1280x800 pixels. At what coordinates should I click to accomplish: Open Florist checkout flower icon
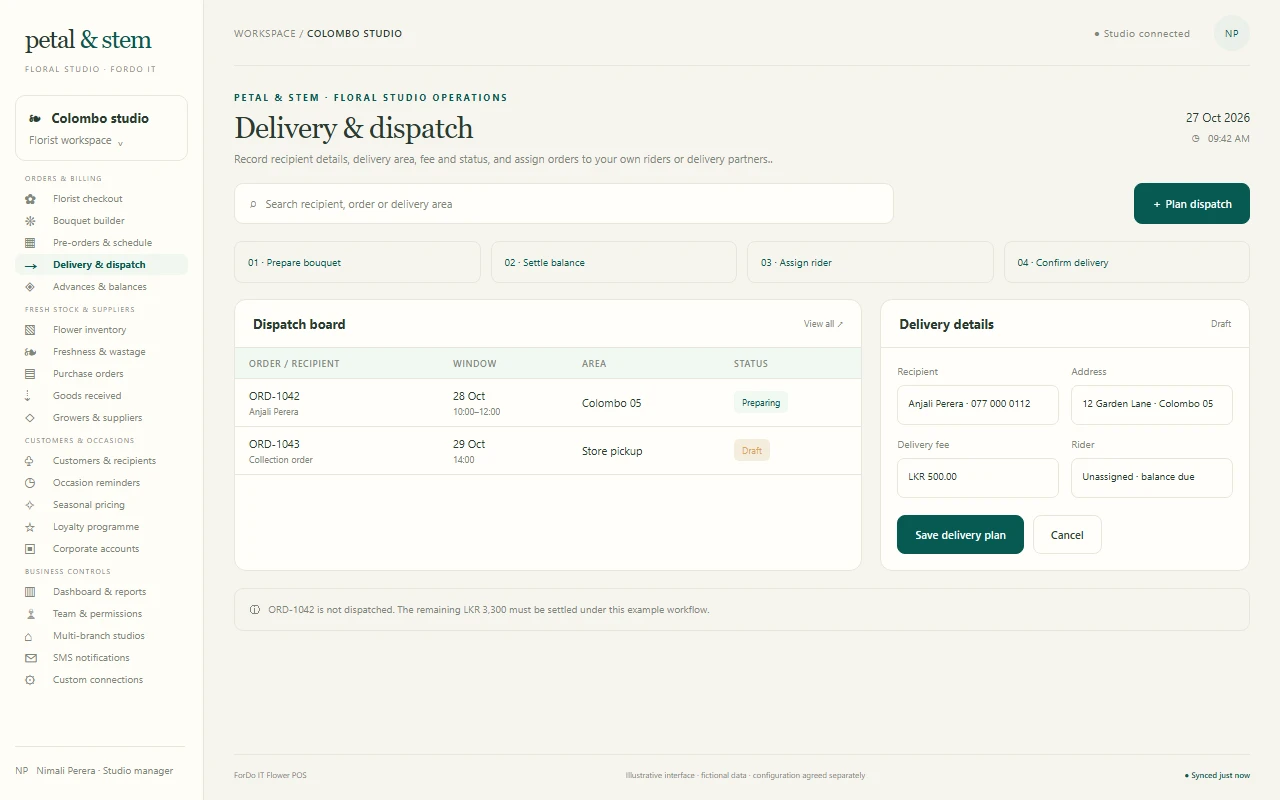tap(30, 199)
